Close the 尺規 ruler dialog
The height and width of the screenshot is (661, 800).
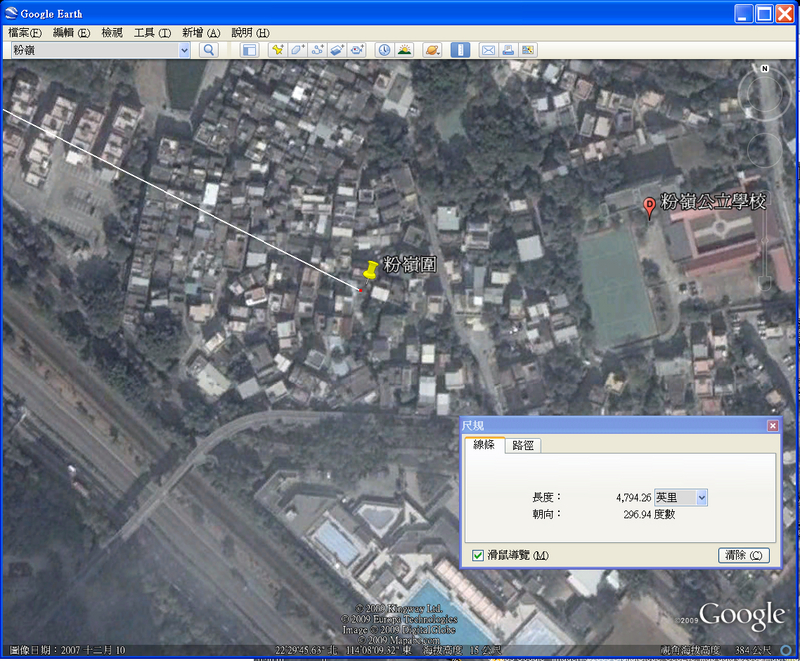coord(772,425)
